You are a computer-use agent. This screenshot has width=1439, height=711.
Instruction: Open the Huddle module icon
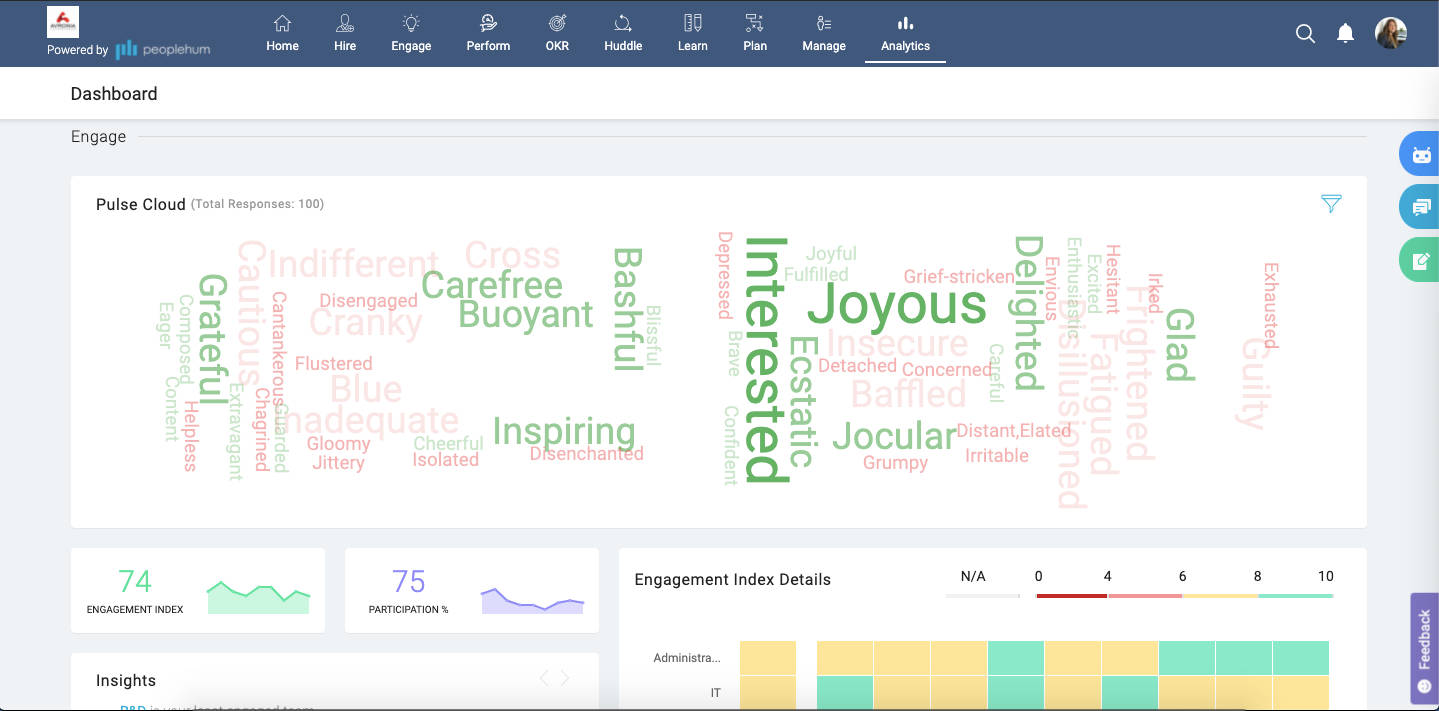(622, 33)
